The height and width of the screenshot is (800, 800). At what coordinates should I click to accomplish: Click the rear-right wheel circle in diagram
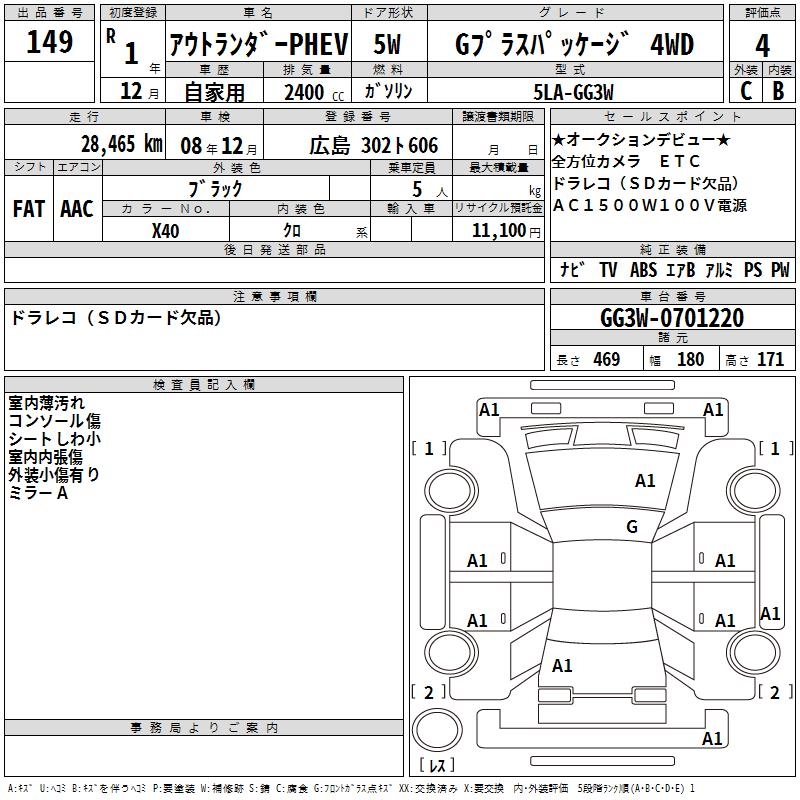pyautogui.click(x=753, y=653)
